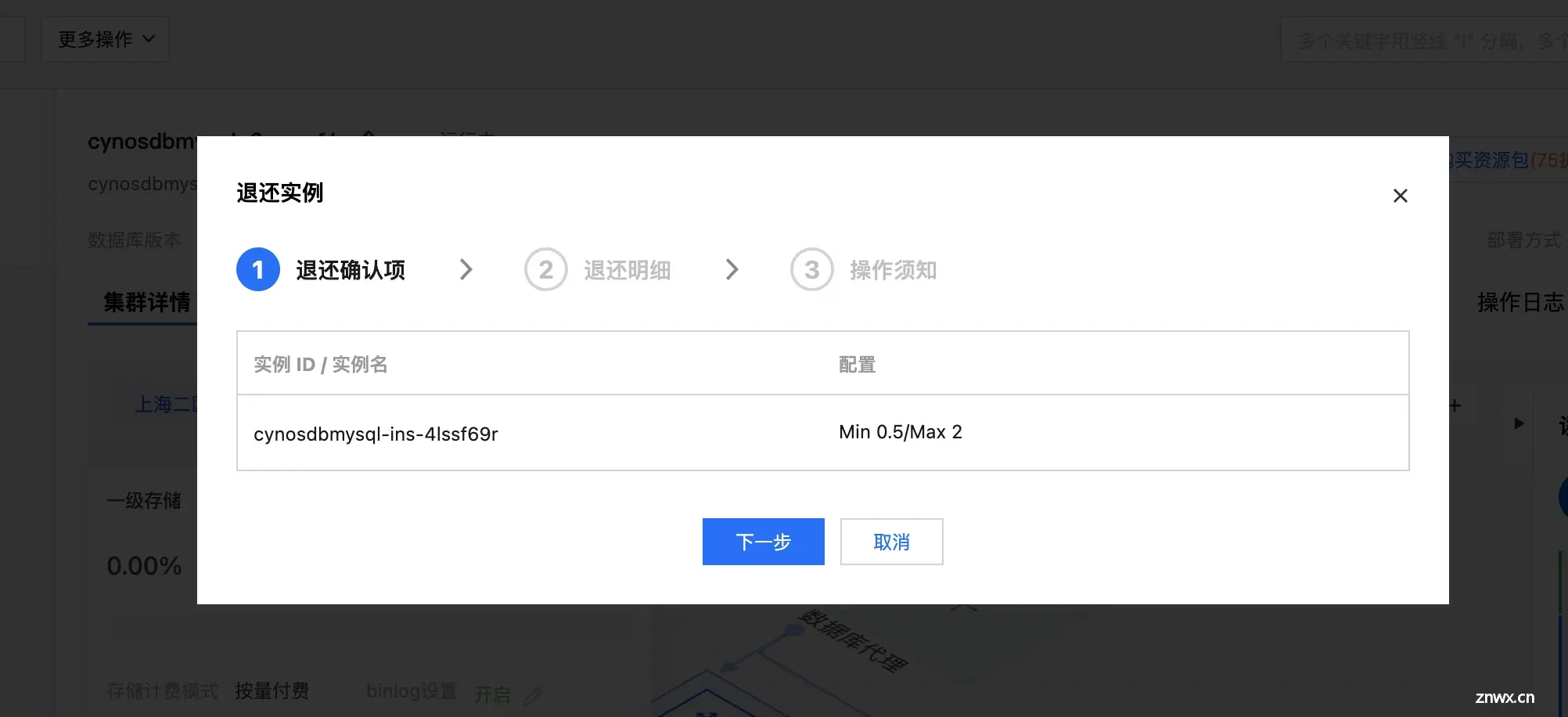Screen dimensions: 1568x717
Task: Click the 按量付费 billing mode value
Action: click(272, 691)
